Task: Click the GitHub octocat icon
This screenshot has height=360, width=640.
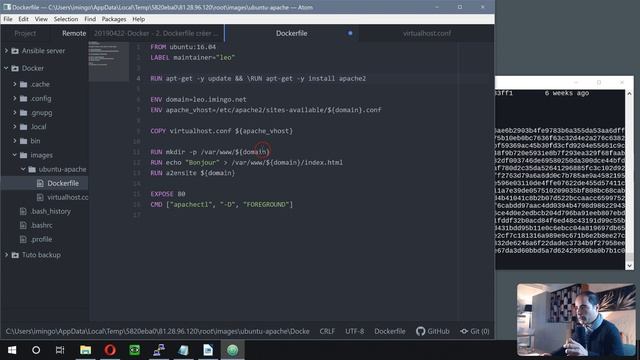Action: point(420,331)
